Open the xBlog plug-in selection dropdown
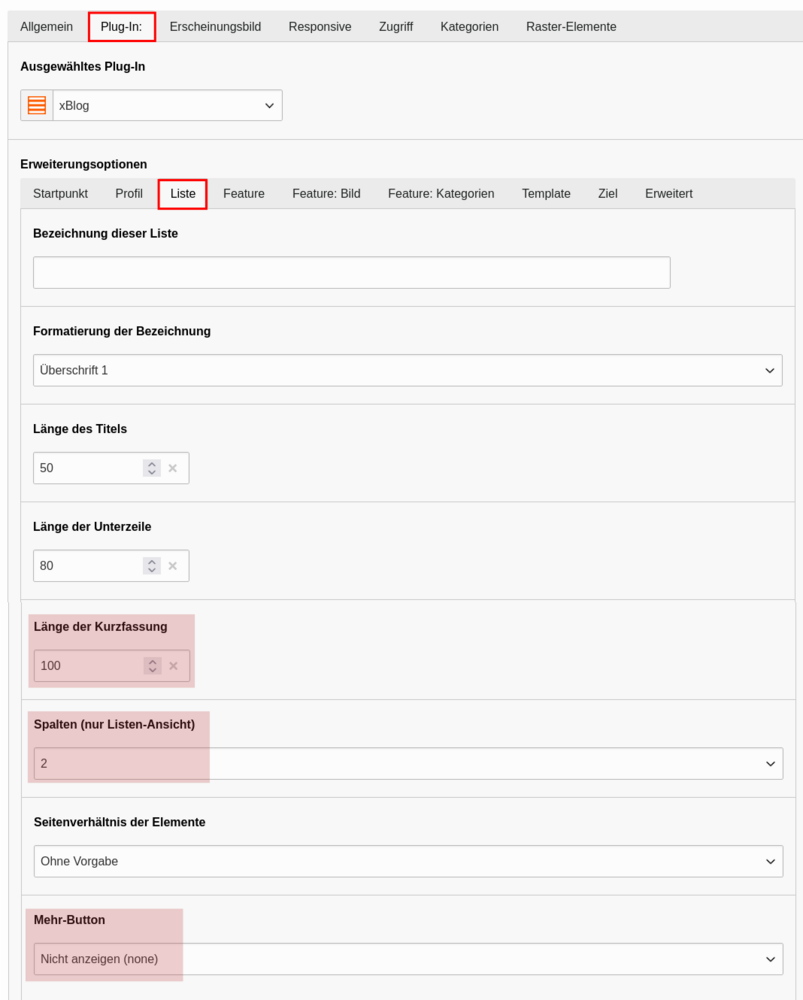This screenshot has width=803, height=1000. [x=168, y=105]
